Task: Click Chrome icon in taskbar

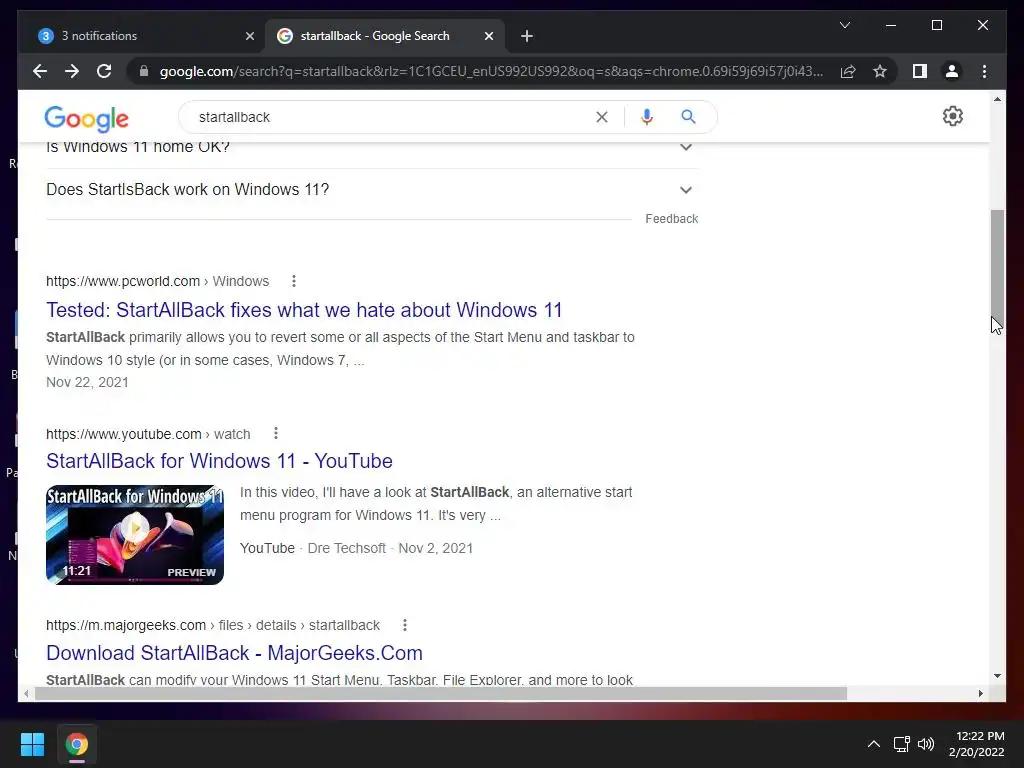Action: click(x=76, y=744)
